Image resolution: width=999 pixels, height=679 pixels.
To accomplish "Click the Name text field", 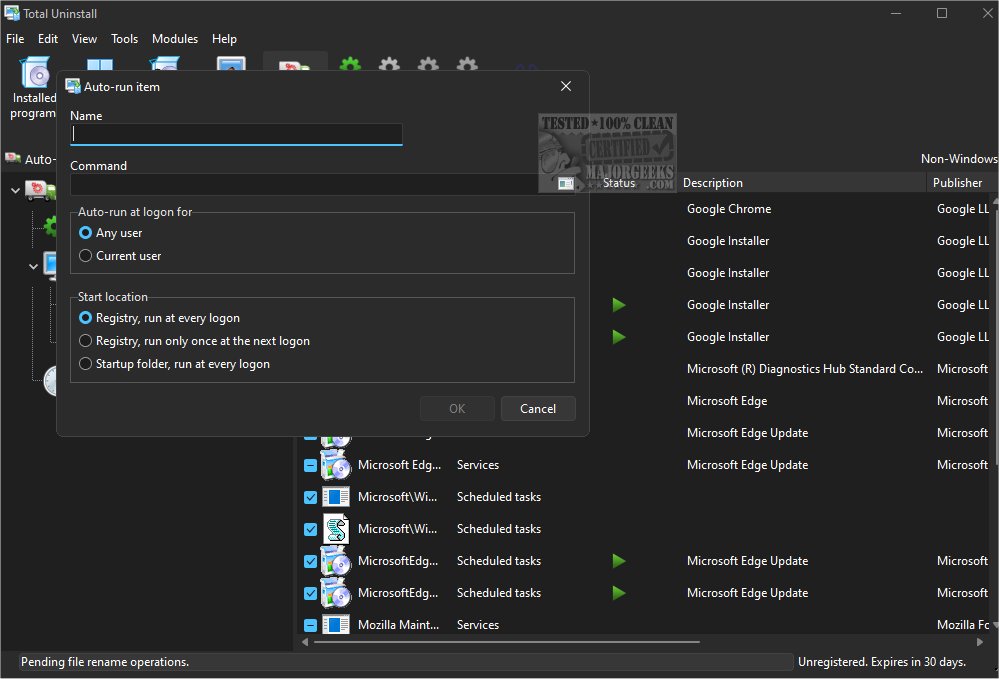I will tap(236, 134).
